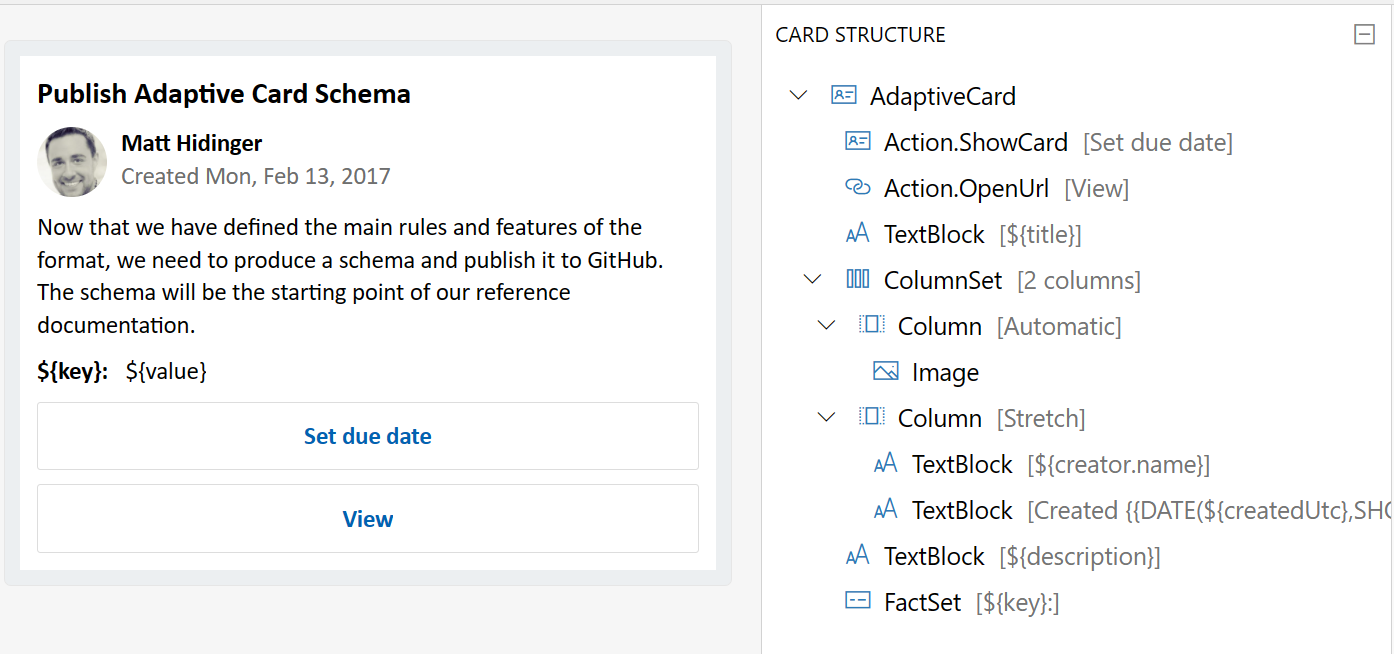Collapse the Column [Stretch] node

[825, 417]
